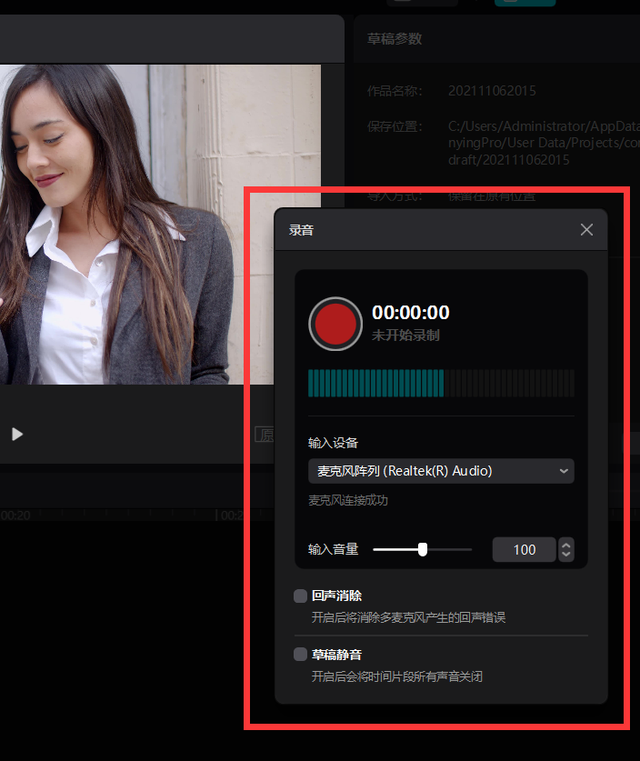This screenshot has width=640, height=761.
Task: Click the 00:00:00 recording timer
Action: [x=411, y=313]
